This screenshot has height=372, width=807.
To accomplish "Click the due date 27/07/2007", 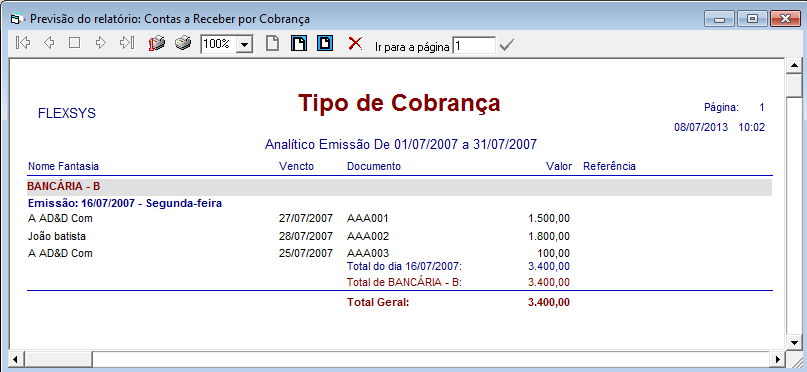I will (x=306, y=218).
